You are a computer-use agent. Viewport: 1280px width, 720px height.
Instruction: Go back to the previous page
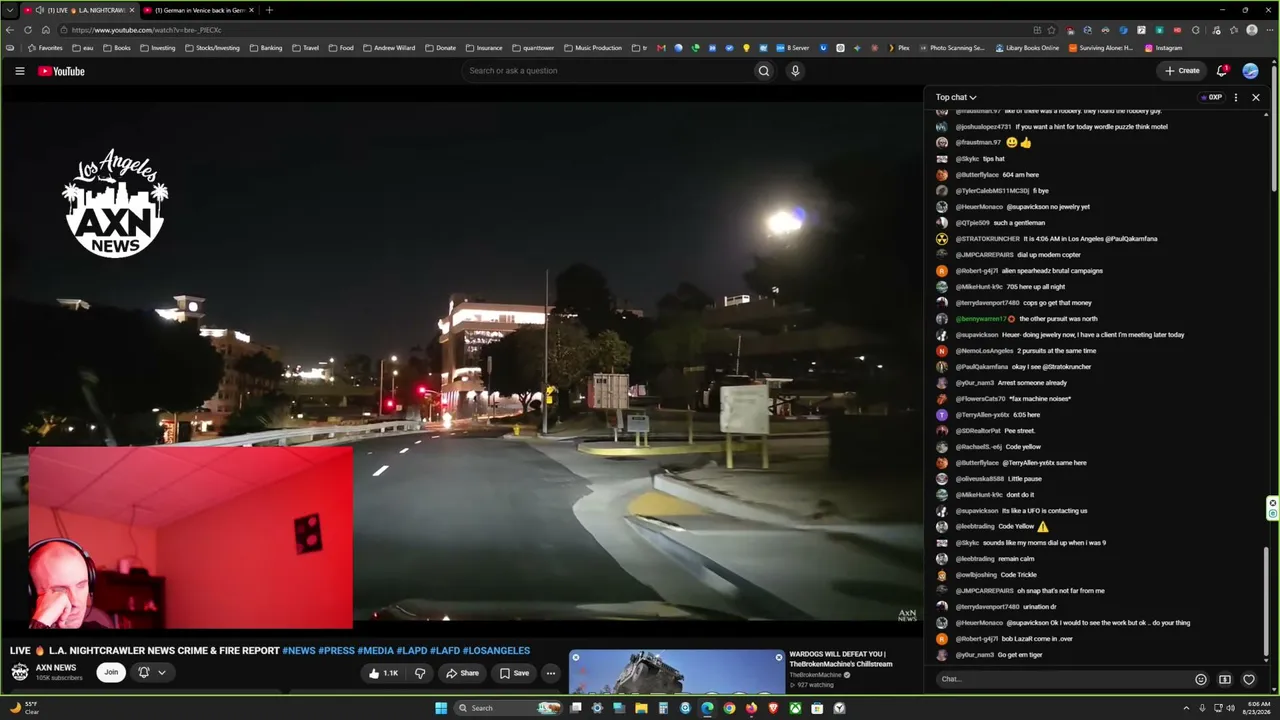tap(10, 30)
